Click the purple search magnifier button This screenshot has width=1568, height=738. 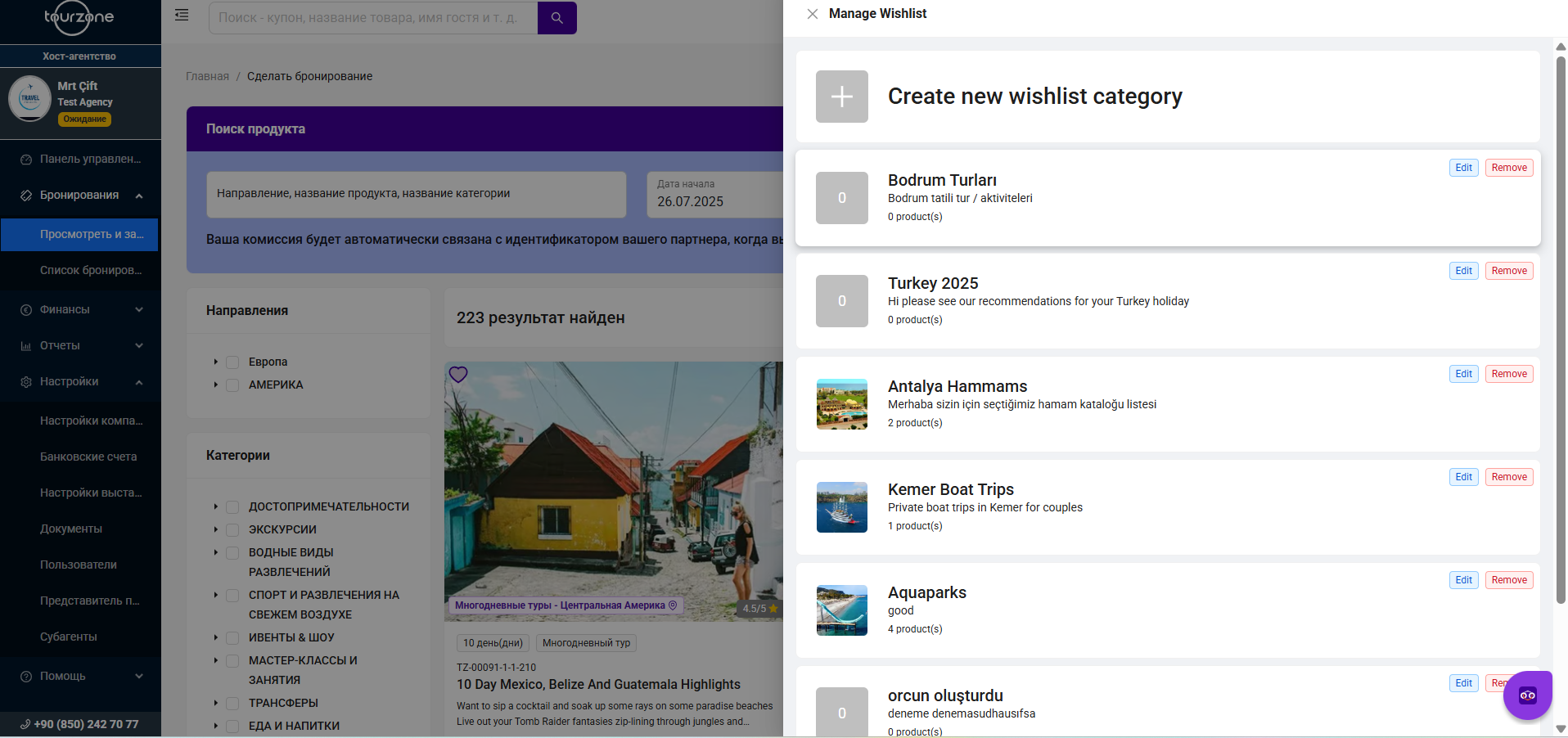pyautogui.click(x=557, y=18)
